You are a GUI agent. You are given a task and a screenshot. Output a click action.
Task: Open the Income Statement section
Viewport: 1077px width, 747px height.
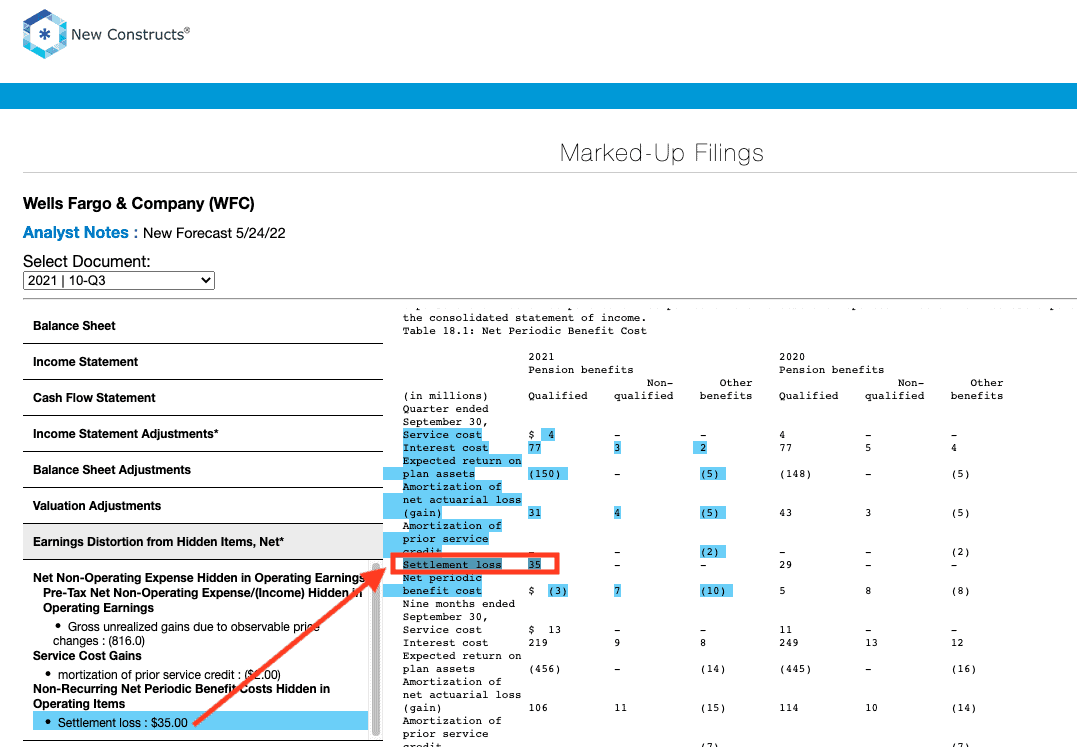pyautogui.click(x=203, y=362)
